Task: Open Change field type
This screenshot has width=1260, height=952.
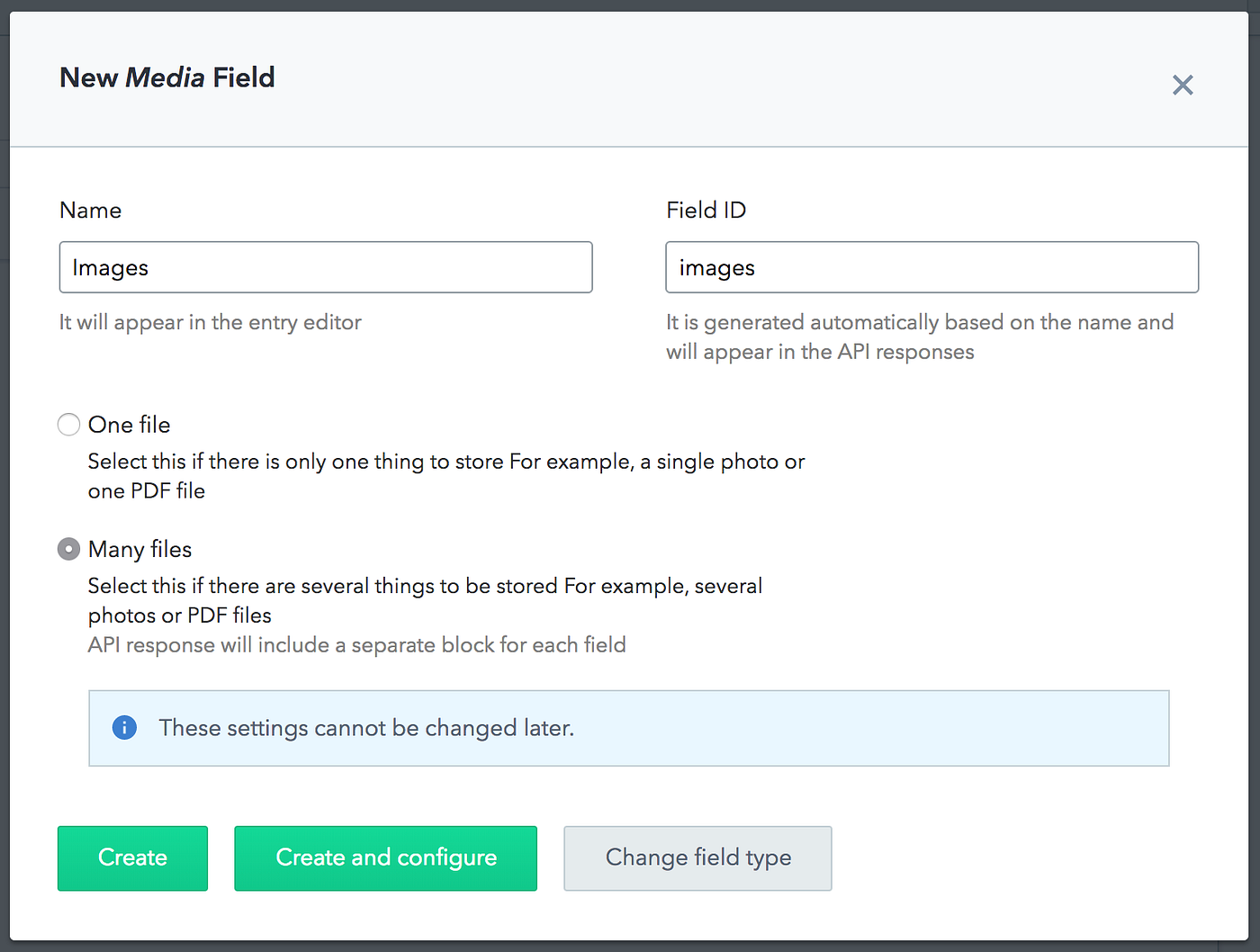Action: (697, 858)
